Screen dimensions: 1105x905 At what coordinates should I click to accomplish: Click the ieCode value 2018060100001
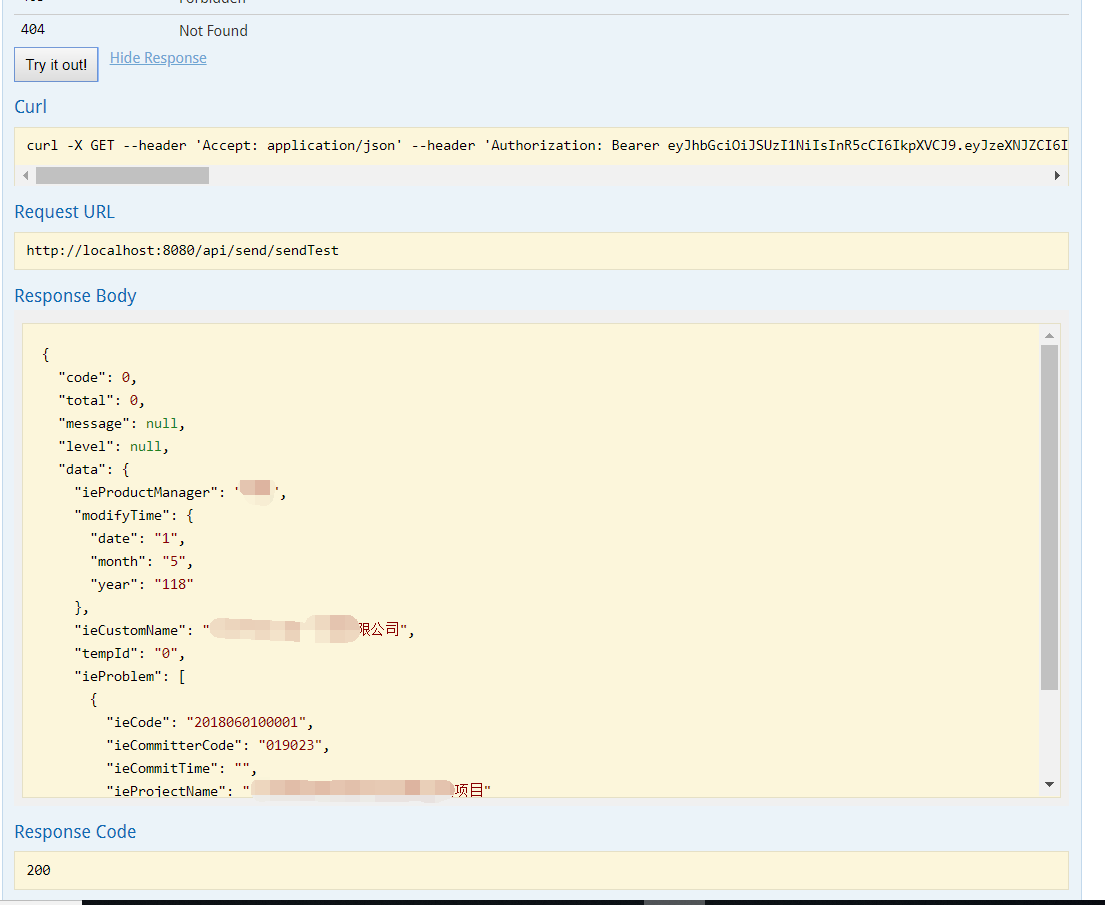point(250,722)
